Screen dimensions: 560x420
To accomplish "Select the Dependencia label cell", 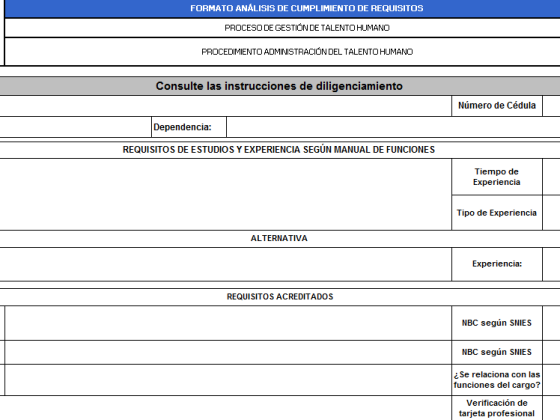I will pyautogui.click(x=189, y=127).
